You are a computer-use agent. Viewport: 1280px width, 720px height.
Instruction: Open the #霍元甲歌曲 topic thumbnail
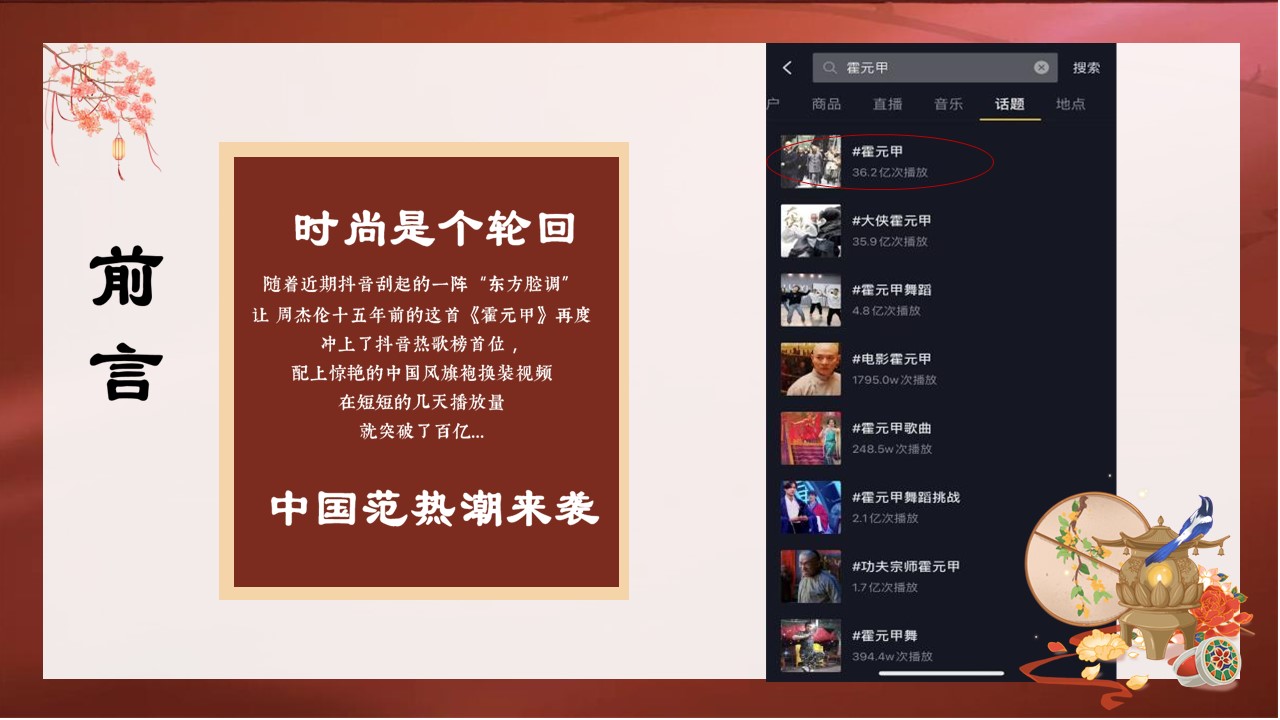[x=810, y=438]
